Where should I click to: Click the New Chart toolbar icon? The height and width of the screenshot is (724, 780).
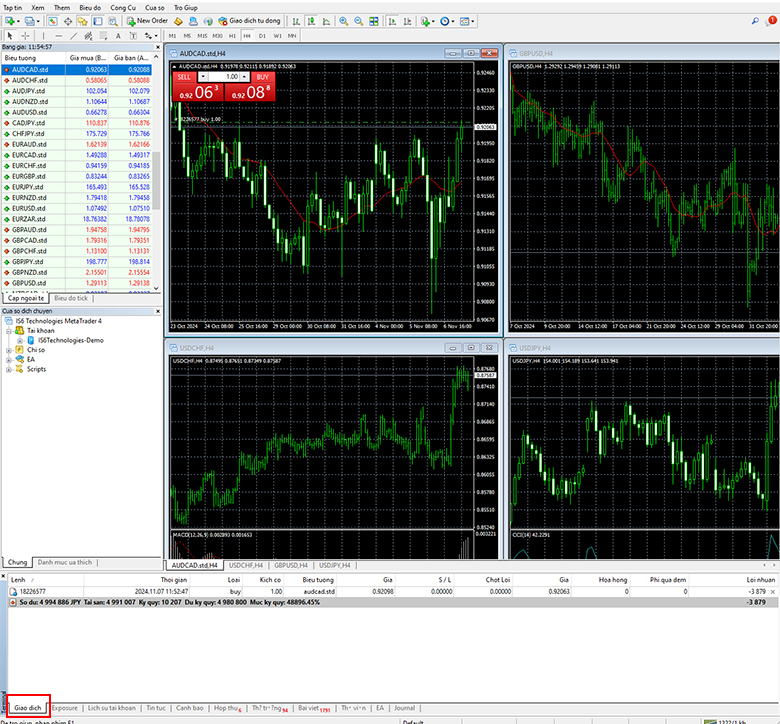[x=9, y=21]
